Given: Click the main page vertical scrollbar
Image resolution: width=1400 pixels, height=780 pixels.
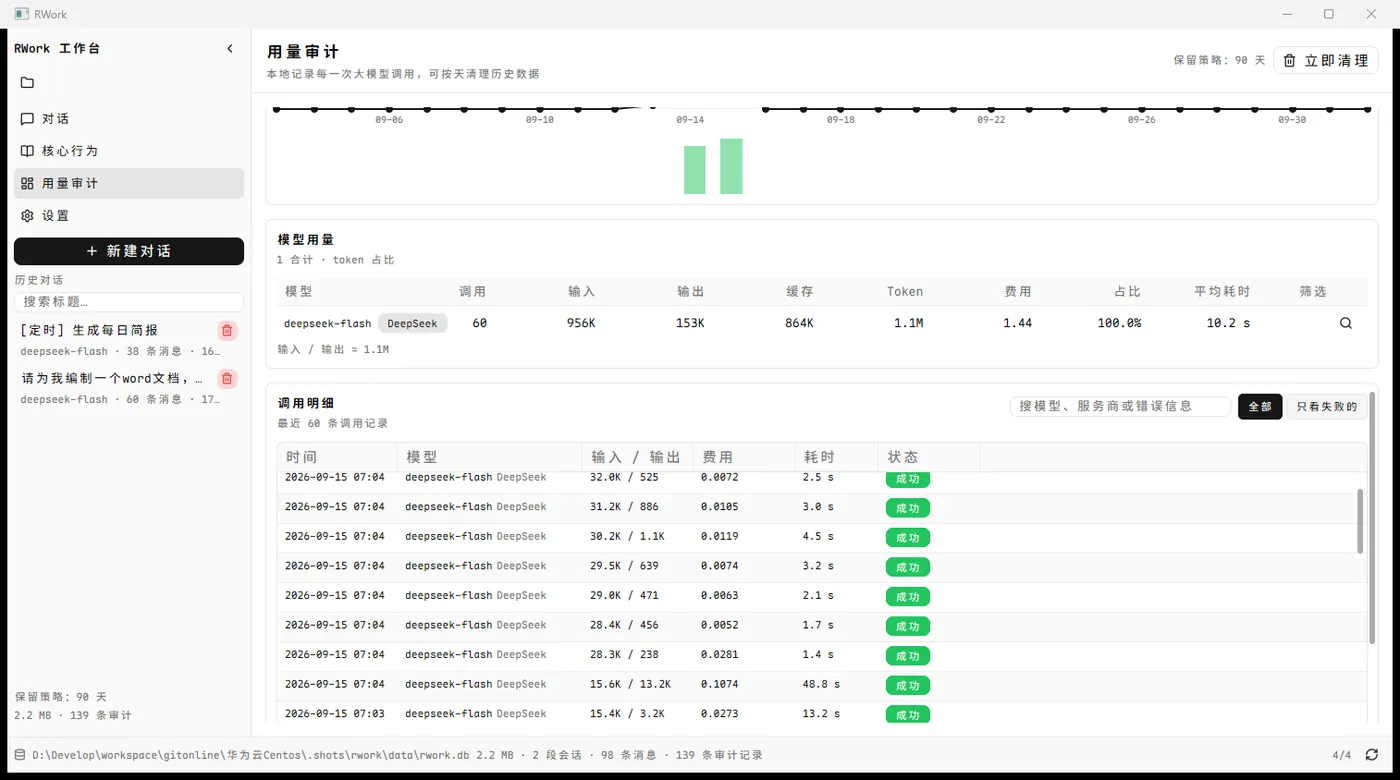Looking at the screenshot, I should click(x=1372, y=518).
